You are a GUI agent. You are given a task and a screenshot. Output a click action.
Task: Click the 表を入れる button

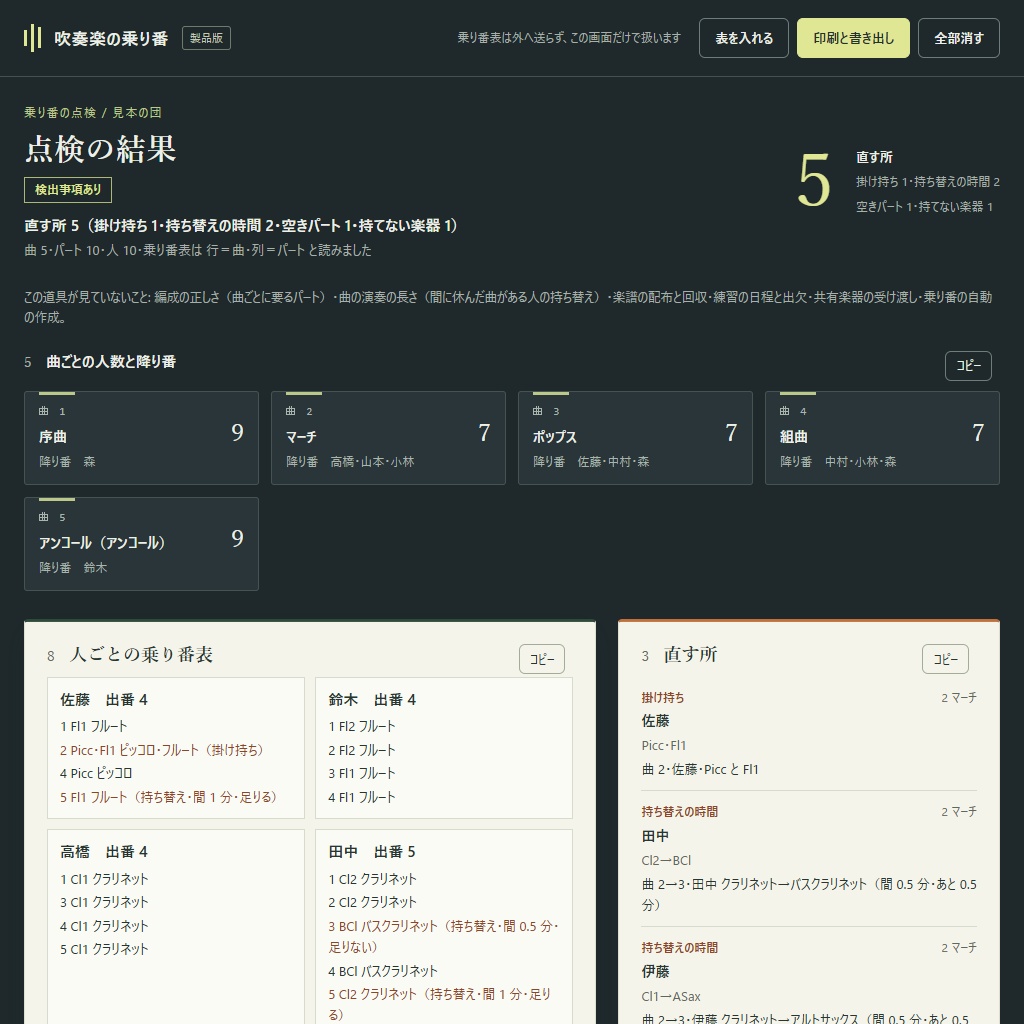pyautogui.click(x=744, y=38)
